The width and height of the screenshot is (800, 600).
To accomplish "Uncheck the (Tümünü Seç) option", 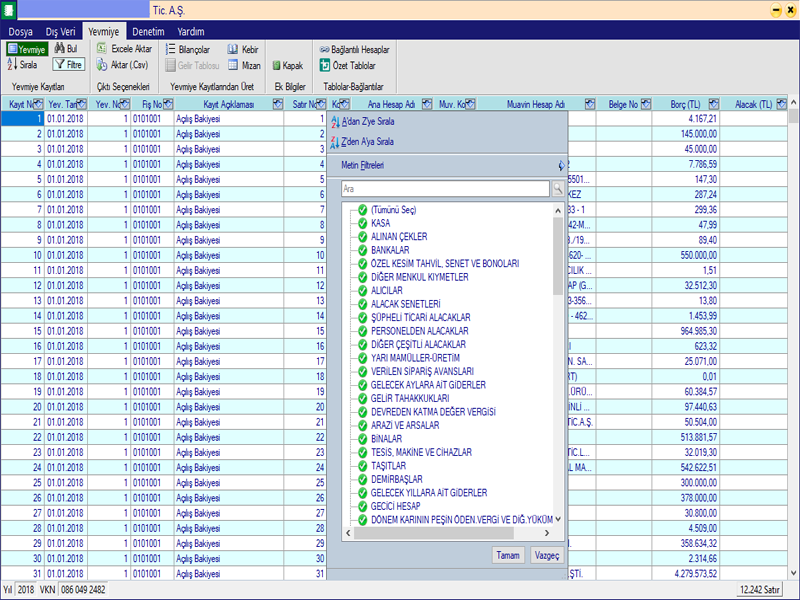I will tap(362, 210).
